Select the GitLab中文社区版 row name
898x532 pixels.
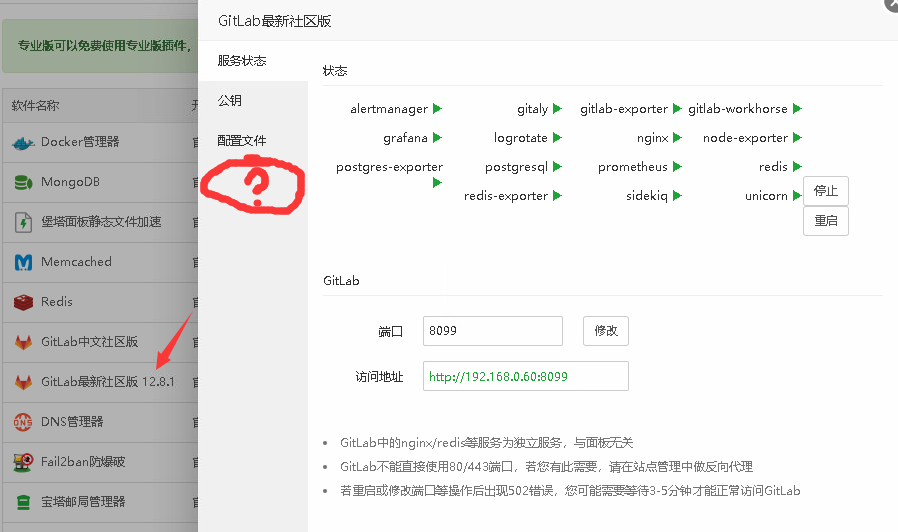coord(89,342)
